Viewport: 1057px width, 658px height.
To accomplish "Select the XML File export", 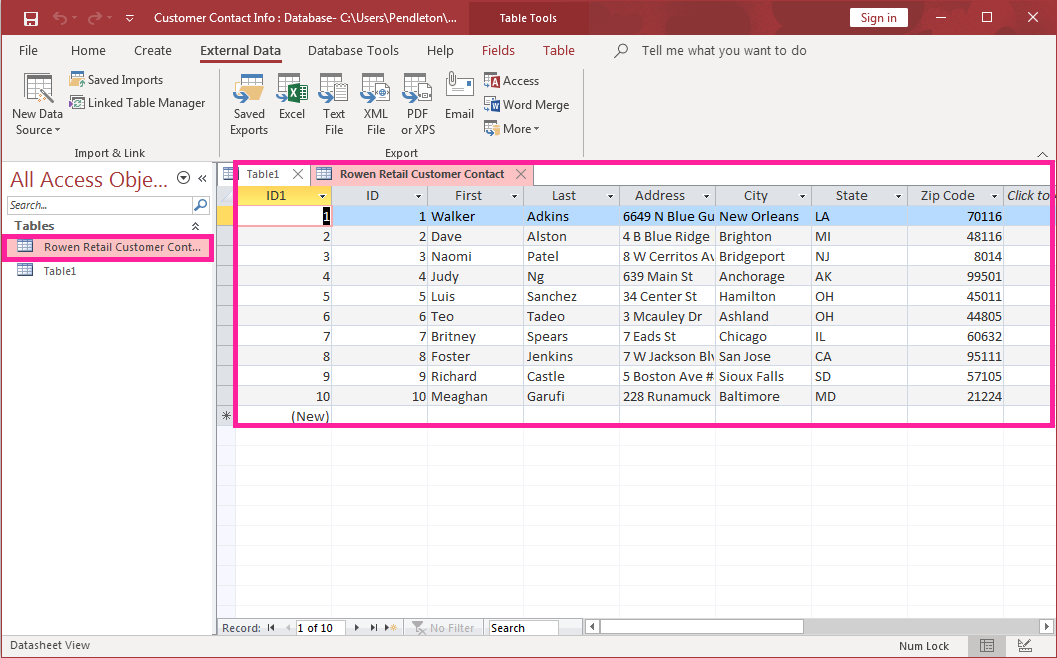I will coord(375,103).
